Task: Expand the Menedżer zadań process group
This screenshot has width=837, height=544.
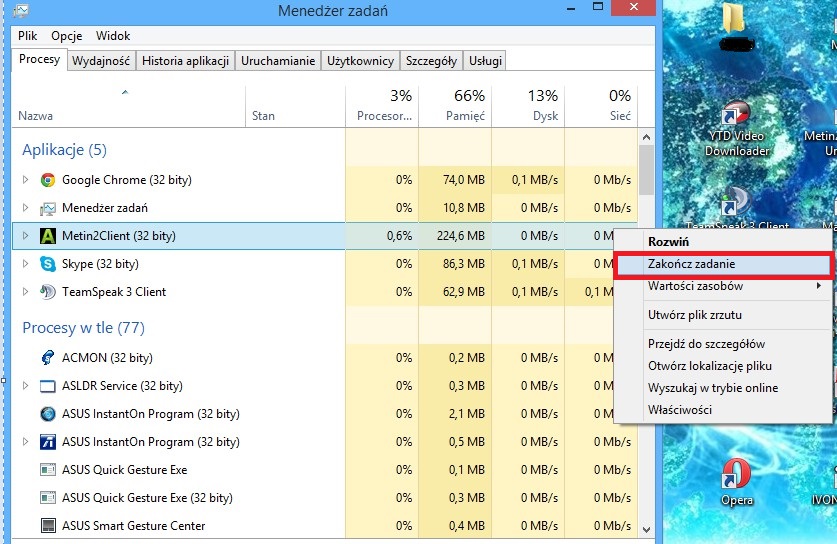Action: (x=25, y=208)
